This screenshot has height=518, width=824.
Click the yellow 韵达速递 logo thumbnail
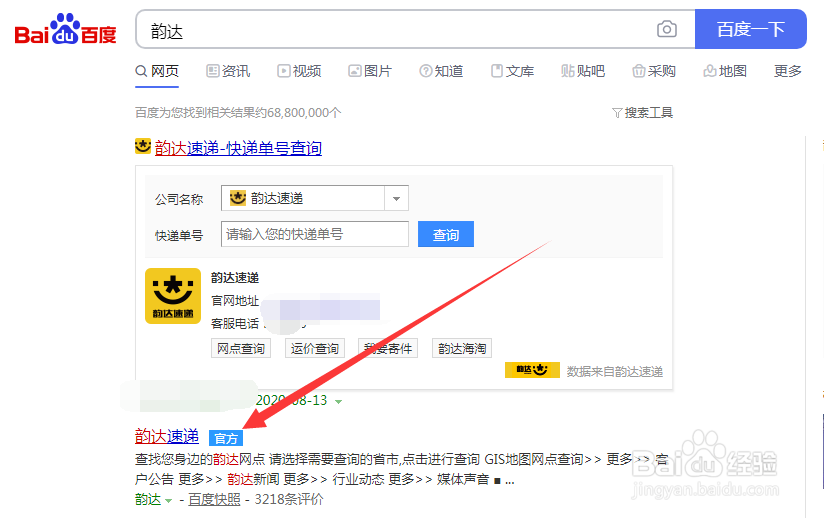[x=173, y=296]
